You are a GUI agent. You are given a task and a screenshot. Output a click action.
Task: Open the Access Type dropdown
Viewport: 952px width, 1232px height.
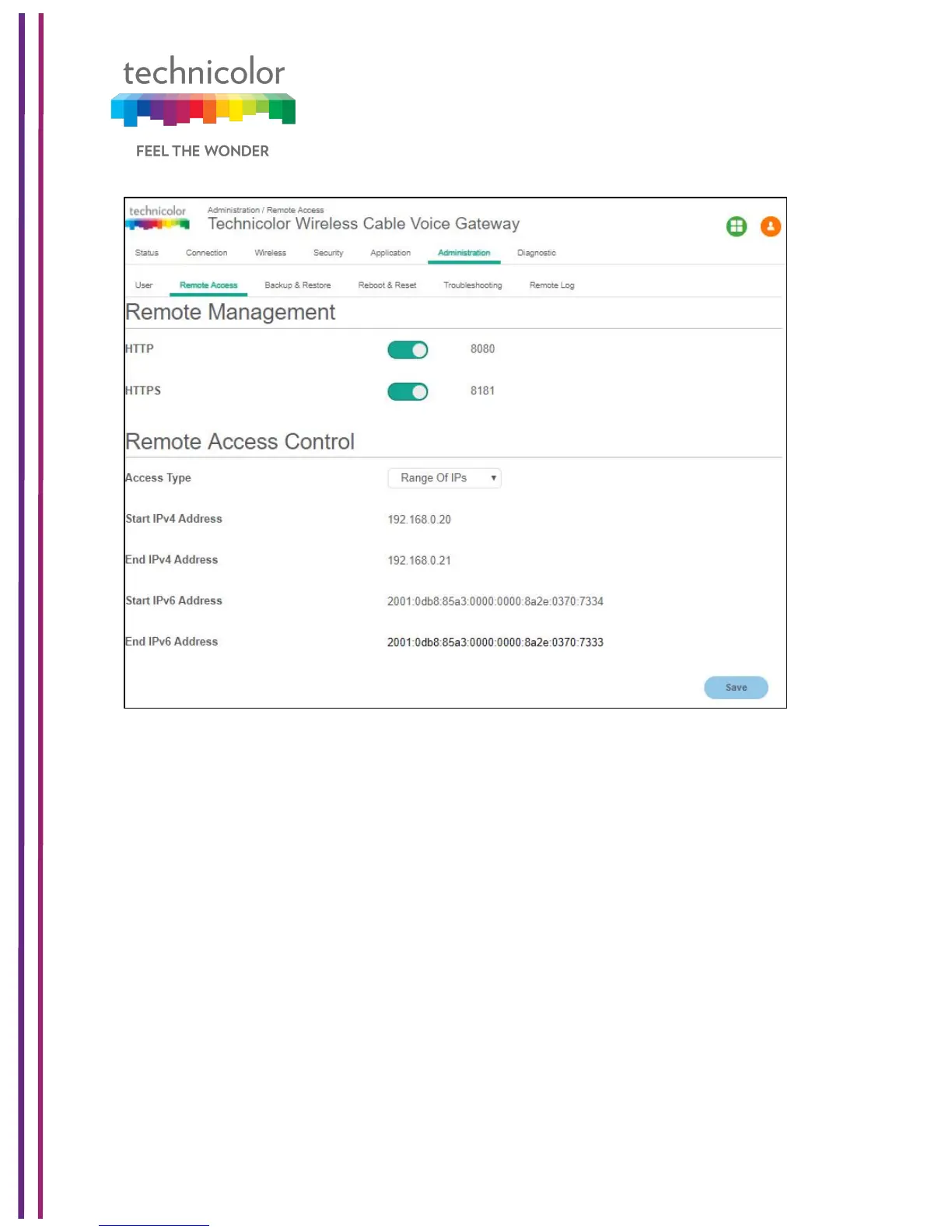coord(444,478)
